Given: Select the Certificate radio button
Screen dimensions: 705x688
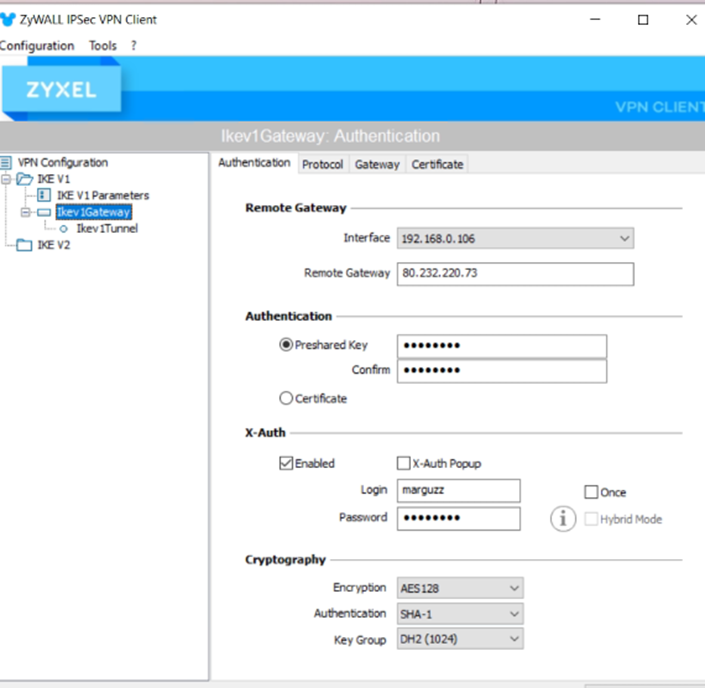Looking at the screenshot, I should point(286,398).
